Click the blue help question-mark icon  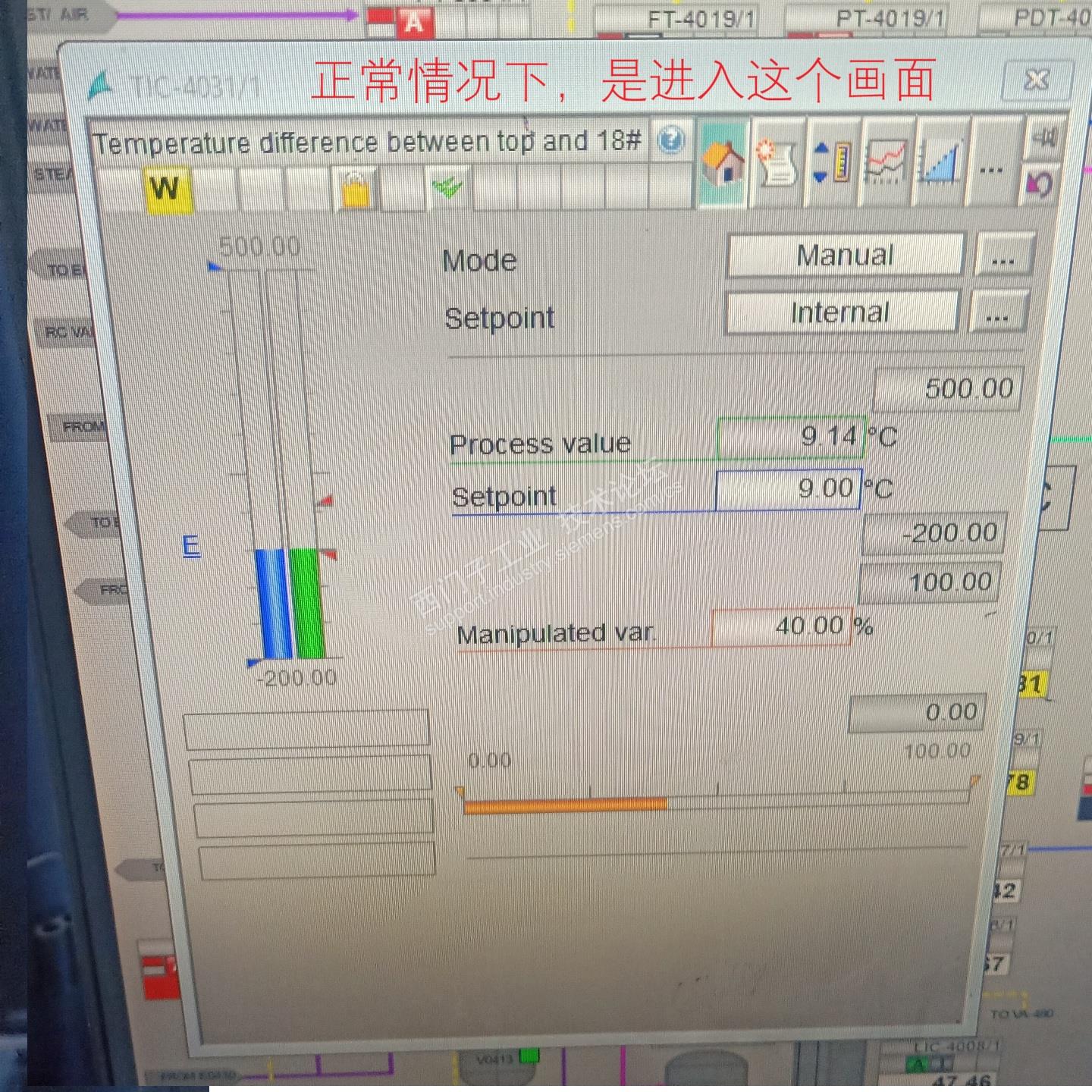point(670,140)
